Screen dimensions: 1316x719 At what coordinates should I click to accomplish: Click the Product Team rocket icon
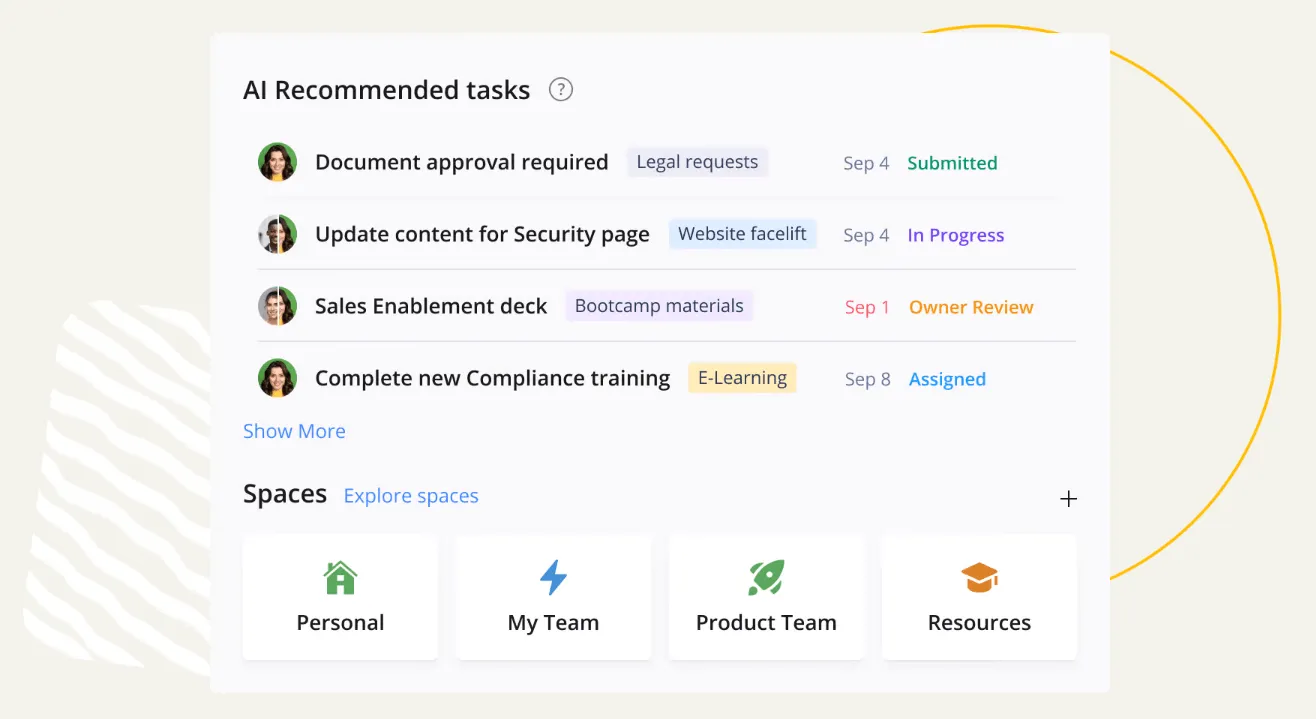(x=766, y=578)
